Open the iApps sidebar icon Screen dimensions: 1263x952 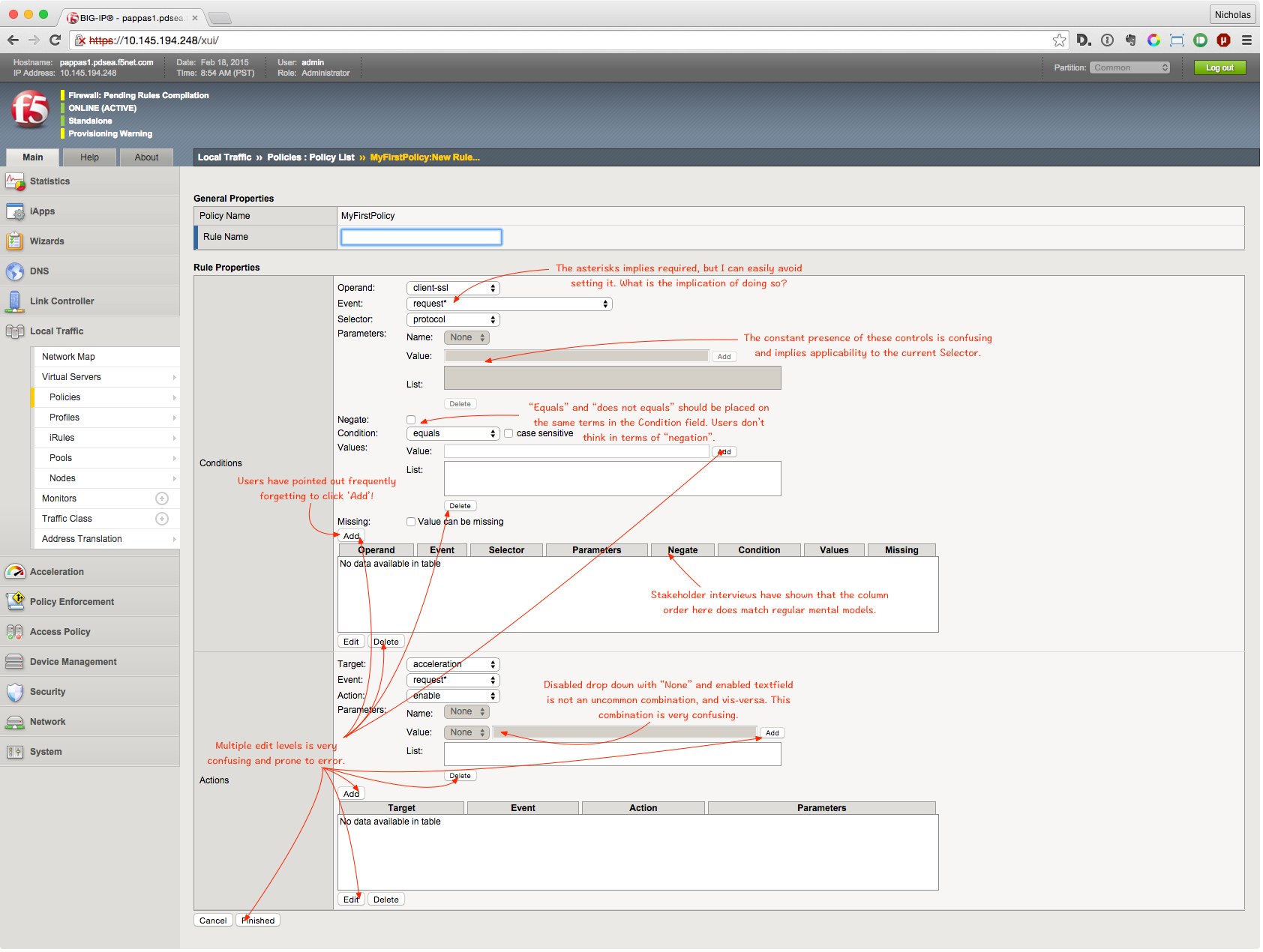pyautogui.click(x=15, y=211)
